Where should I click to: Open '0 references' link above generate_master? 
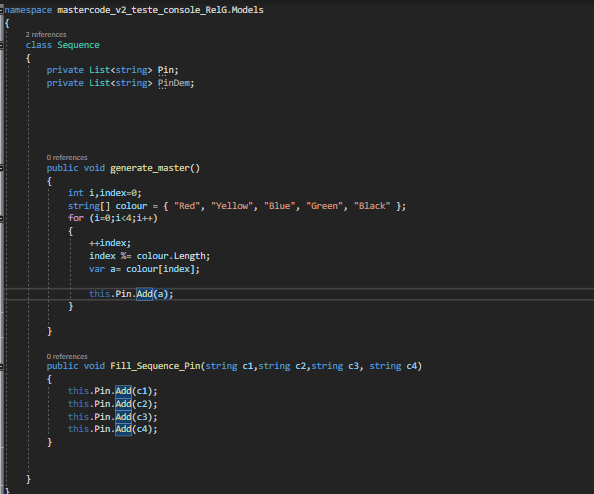coord(67,158)
